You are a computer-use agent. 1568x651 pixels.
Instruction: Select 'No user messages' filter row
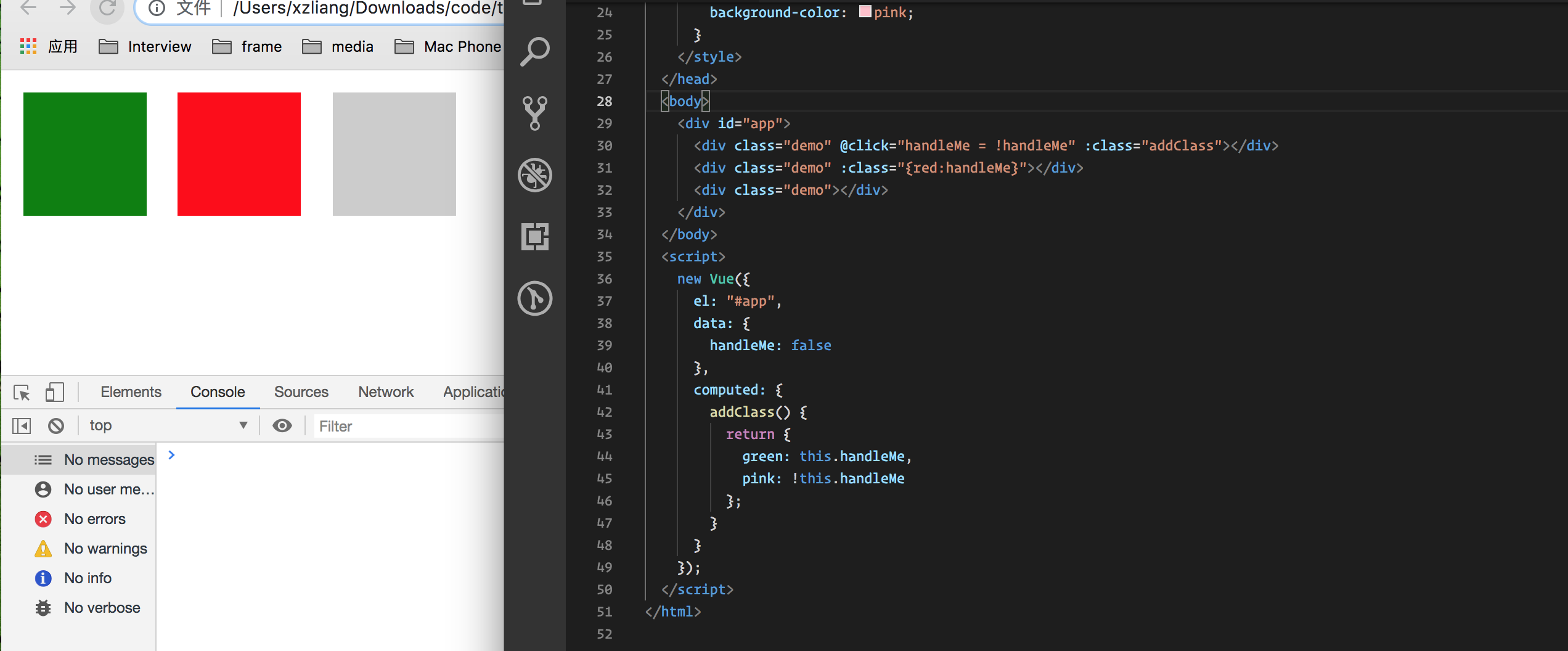pos(79,489)
